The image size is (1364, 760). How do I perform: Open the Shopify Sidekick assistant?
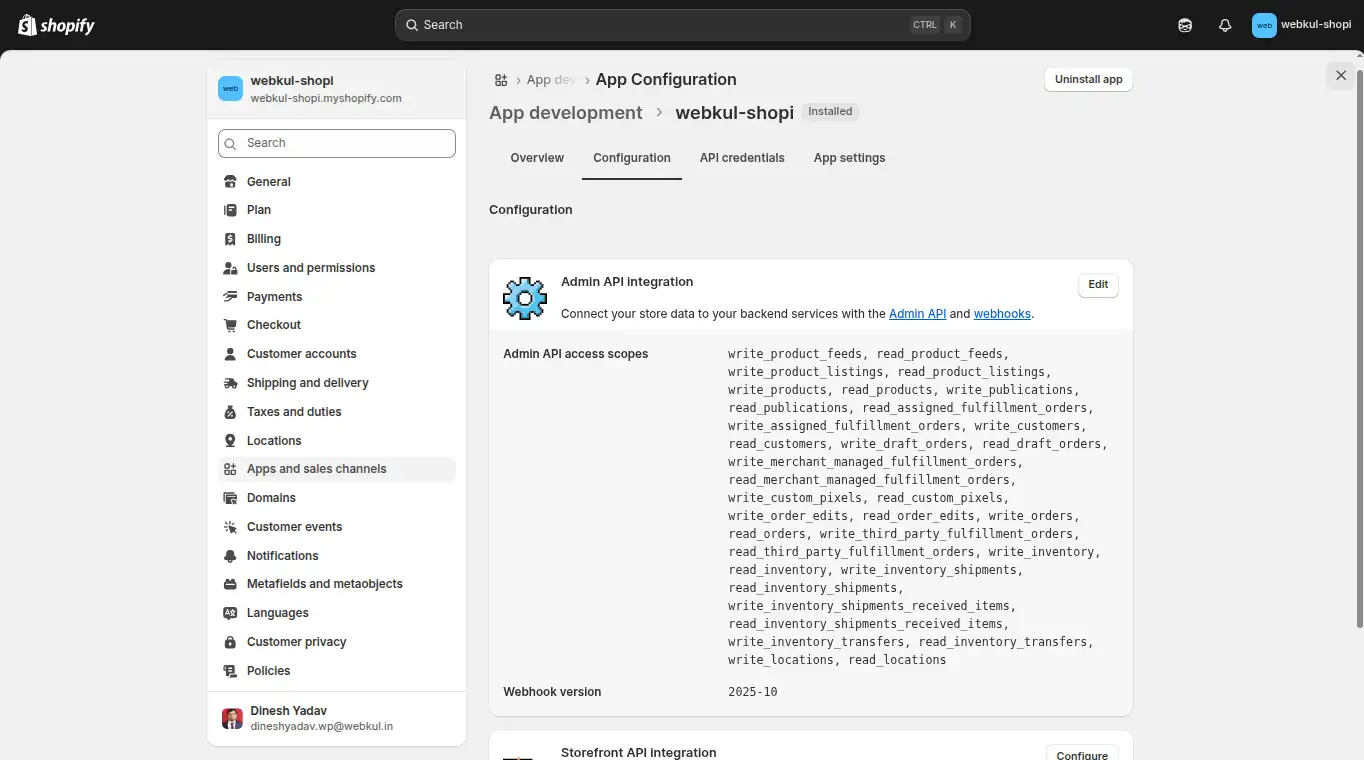coord(1184,24)
